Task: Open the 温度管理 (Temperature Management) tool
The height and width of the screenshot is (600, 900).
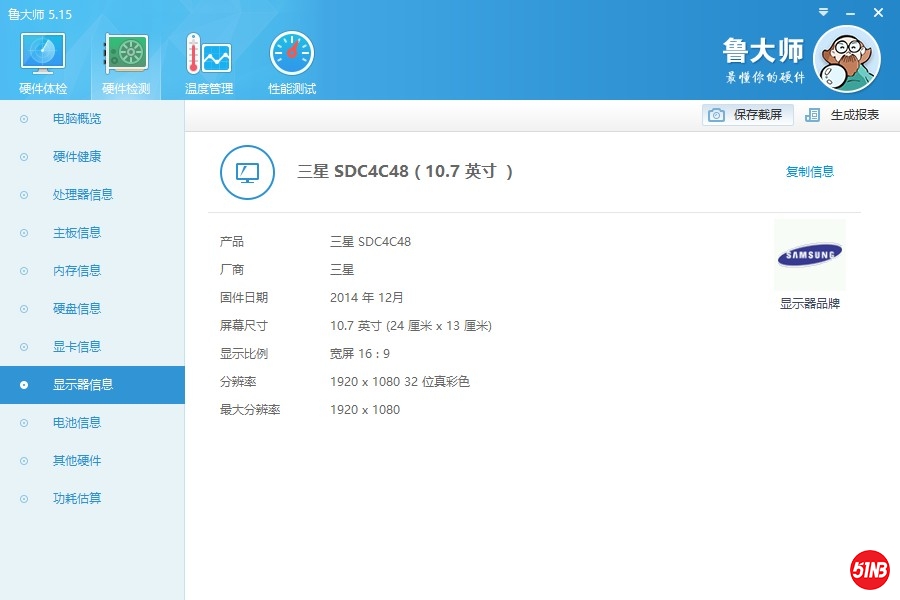Action: tap(207, 58)
